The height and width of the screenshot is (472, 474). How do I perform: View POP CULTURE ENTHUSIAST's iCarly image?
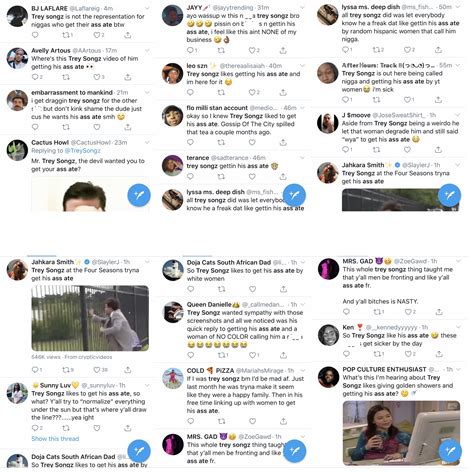click(401, 433)
